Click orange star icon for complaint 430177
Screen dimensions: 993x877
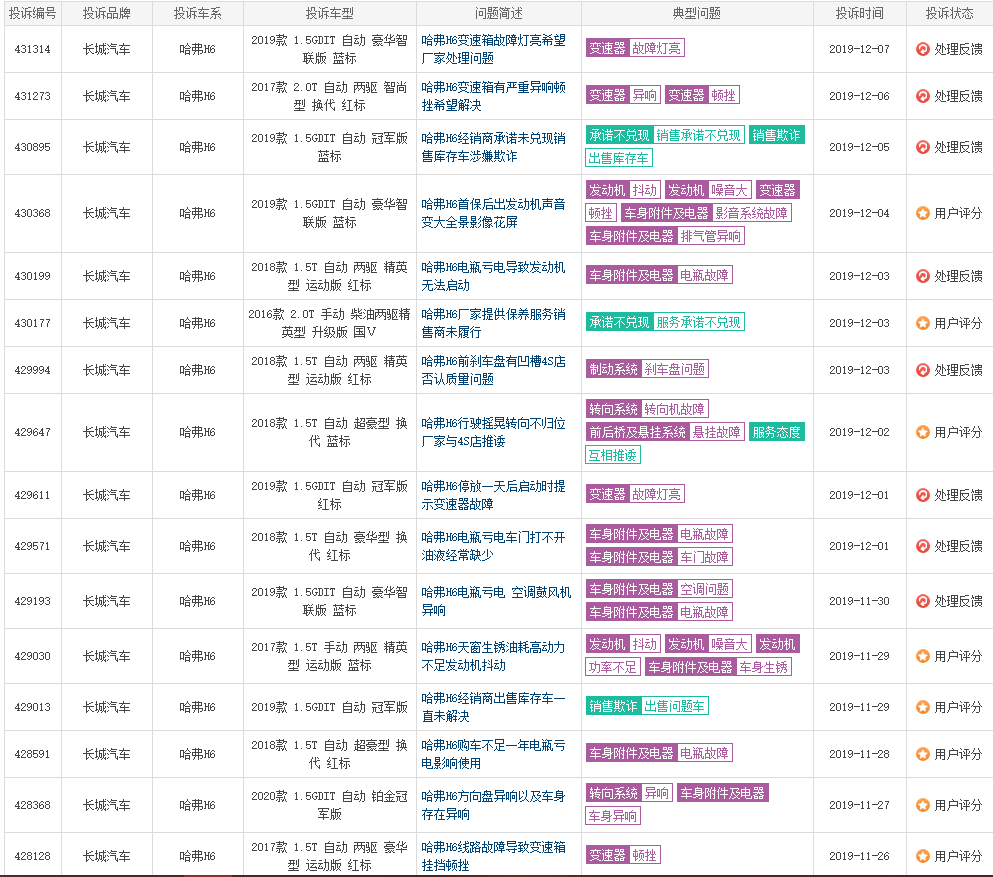[x=923, y=323]
